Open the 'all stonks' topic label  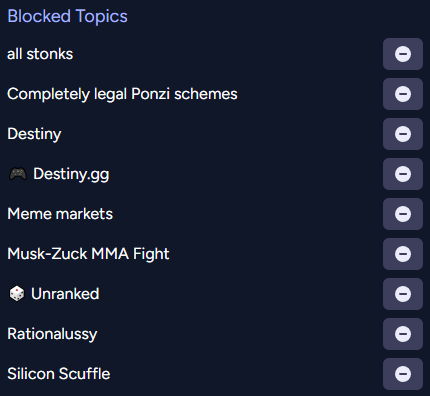pos(40,54)
